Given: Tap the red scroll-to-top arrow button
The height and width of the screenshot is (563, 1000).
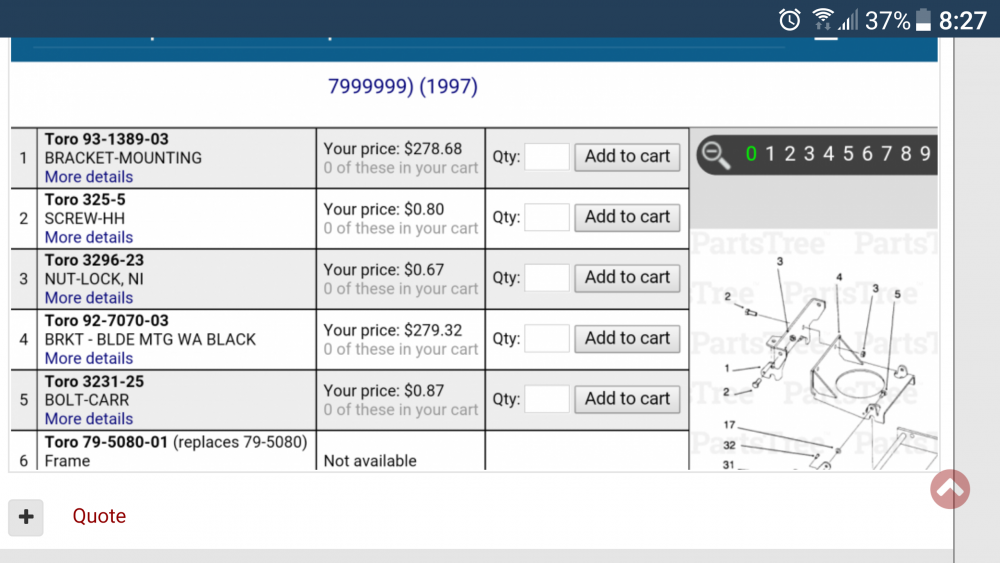Looking at the screenshot, I should point(949,488).
